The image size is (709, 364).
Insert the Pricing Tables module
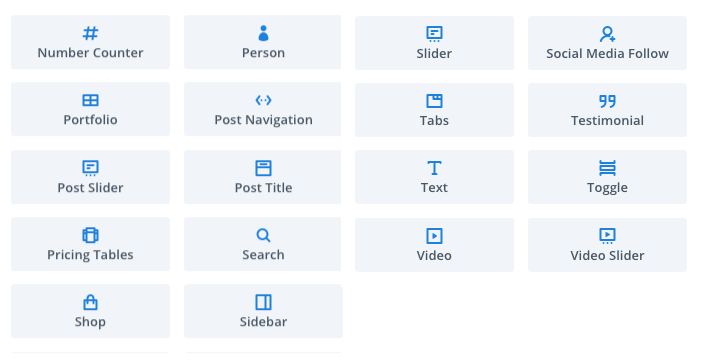coord(90,244)
